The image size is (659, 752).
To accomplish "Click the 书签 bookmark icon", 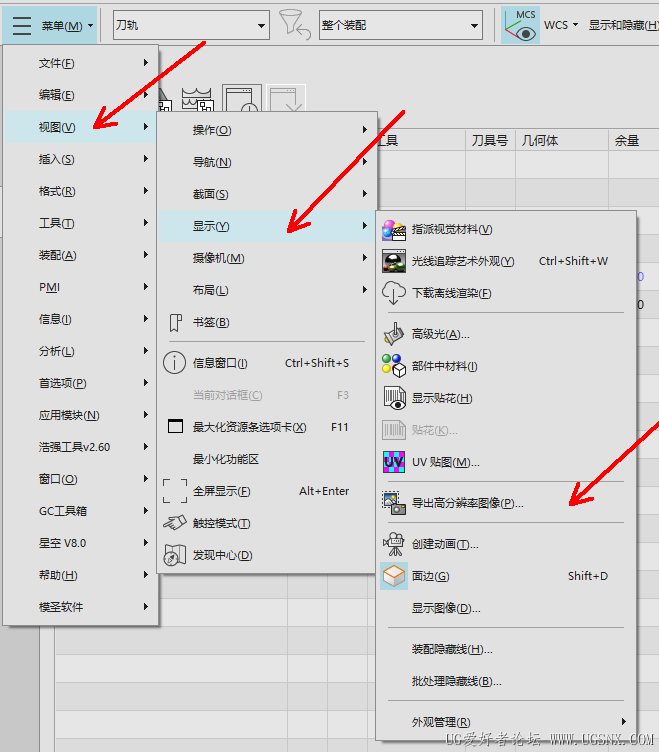I will [x=176, y=322].
